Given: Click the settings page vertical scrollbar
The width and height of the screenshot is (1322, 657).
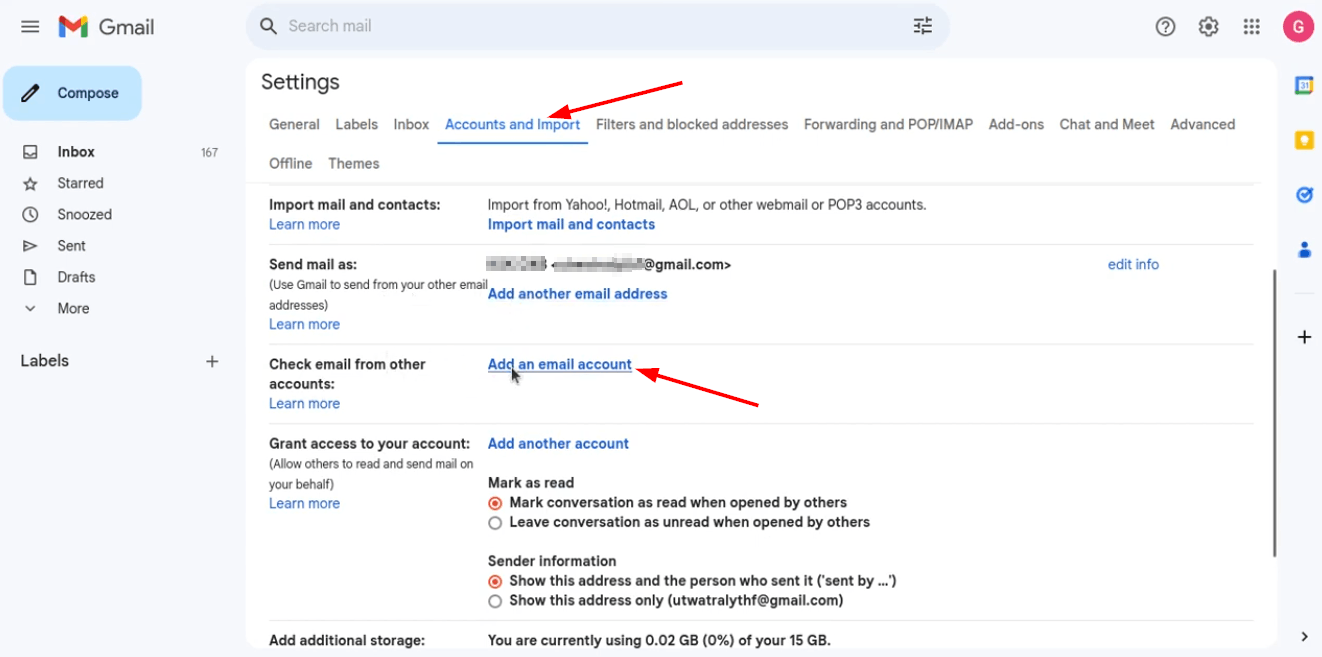Looking at the screenshot, I should click(x=1274, y=412).
